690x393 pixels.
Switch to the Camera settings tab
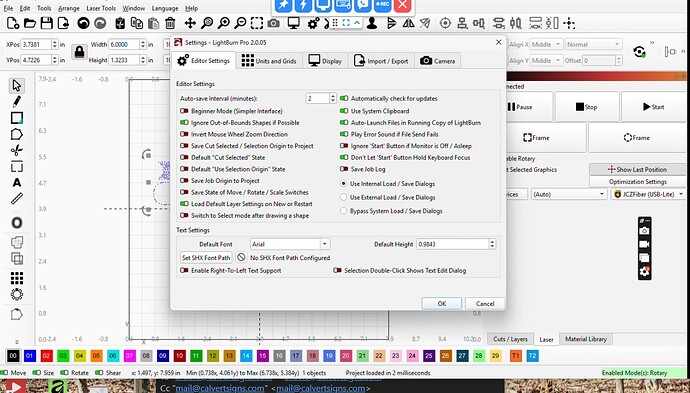(x=437, y=61)
